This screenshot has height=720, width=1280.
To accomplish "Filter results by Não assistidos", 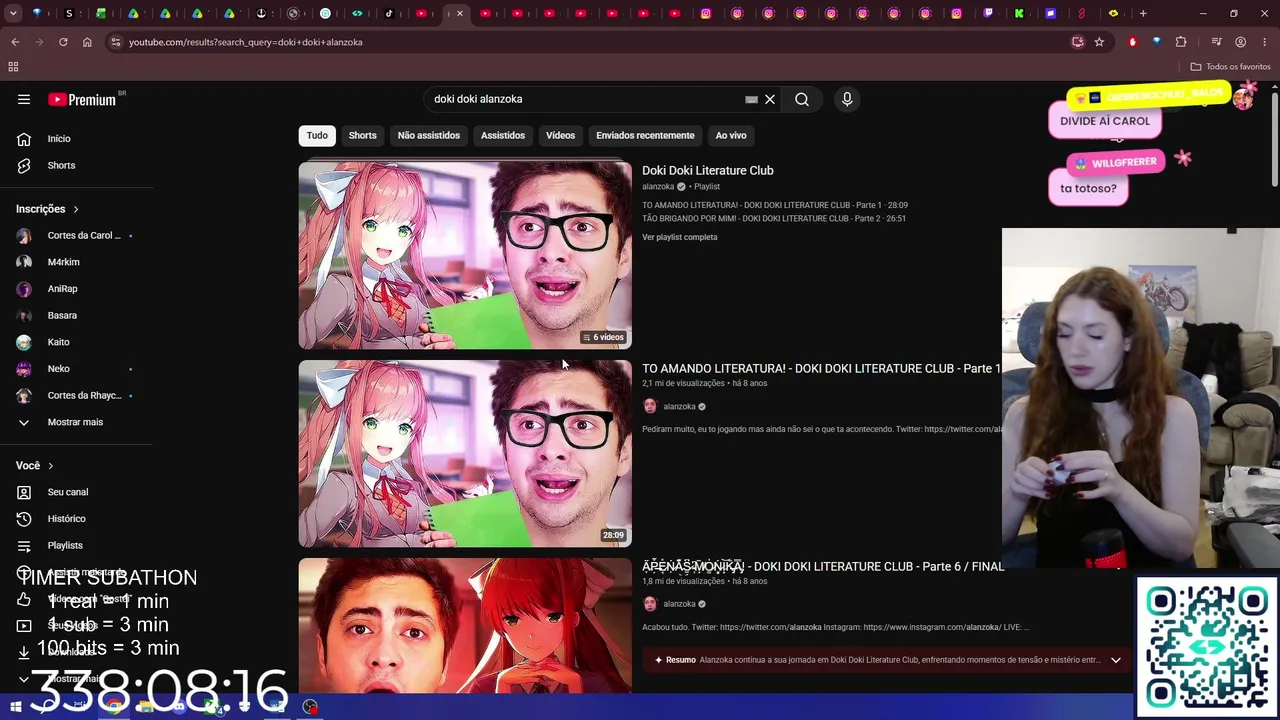I will coord(429,135).
